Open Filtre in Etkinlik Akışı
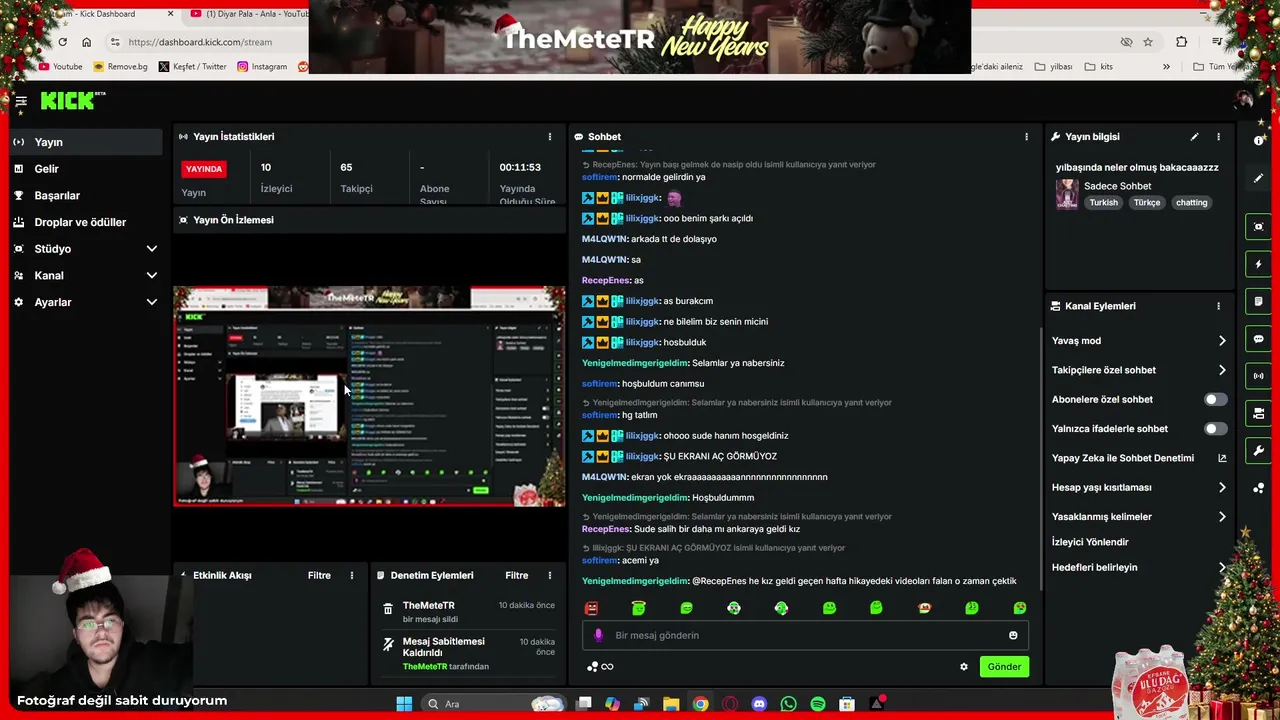This screenshot has width=1280, height=720. tap(319, 576)
